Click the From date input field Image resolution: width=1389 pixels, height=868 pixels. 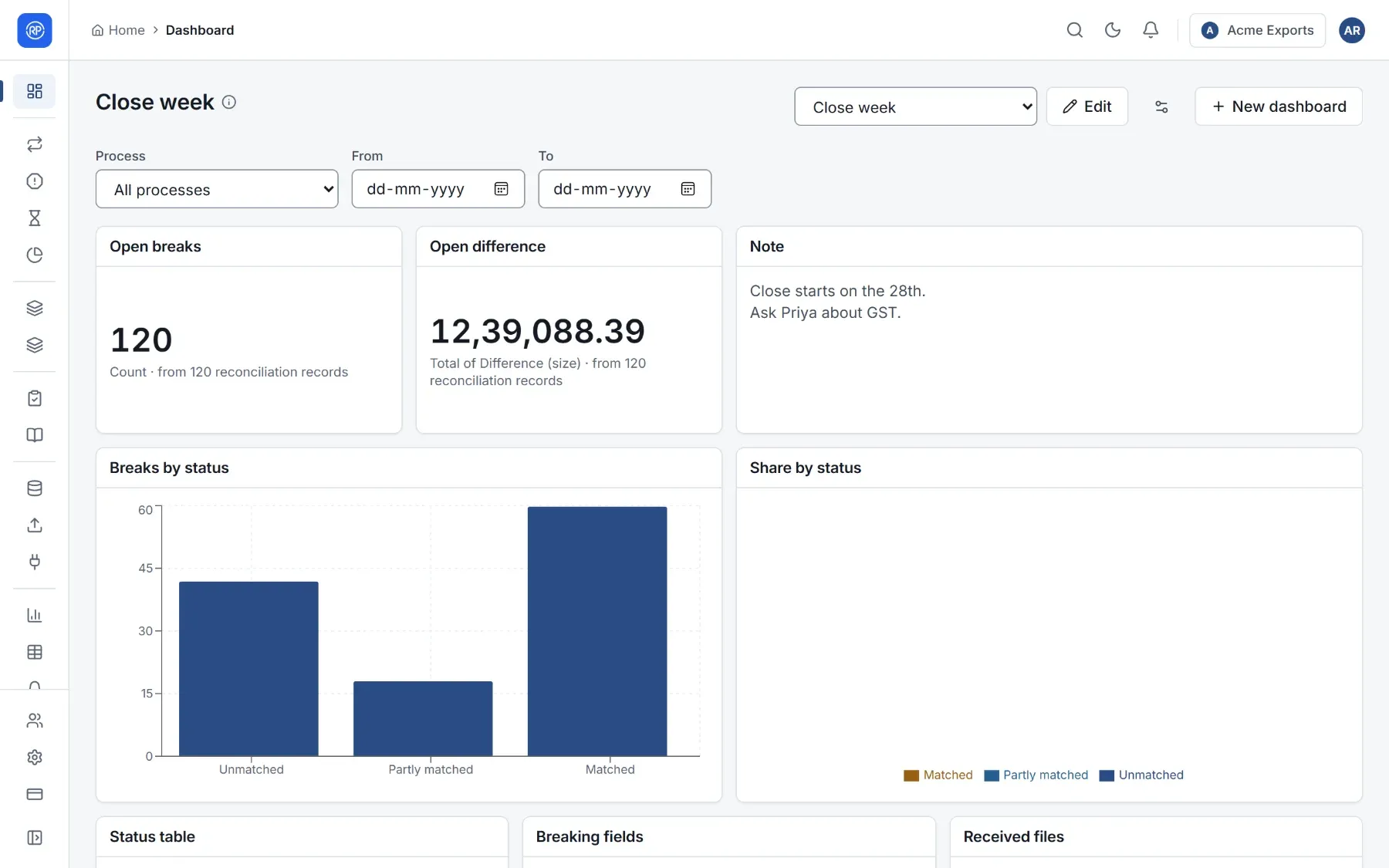438,189
